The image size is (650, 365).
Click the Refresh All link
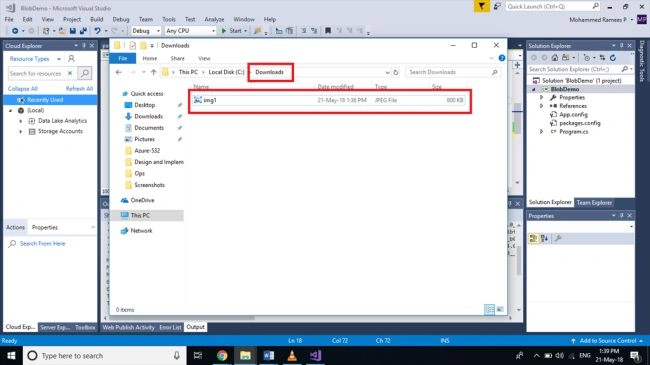79,88
